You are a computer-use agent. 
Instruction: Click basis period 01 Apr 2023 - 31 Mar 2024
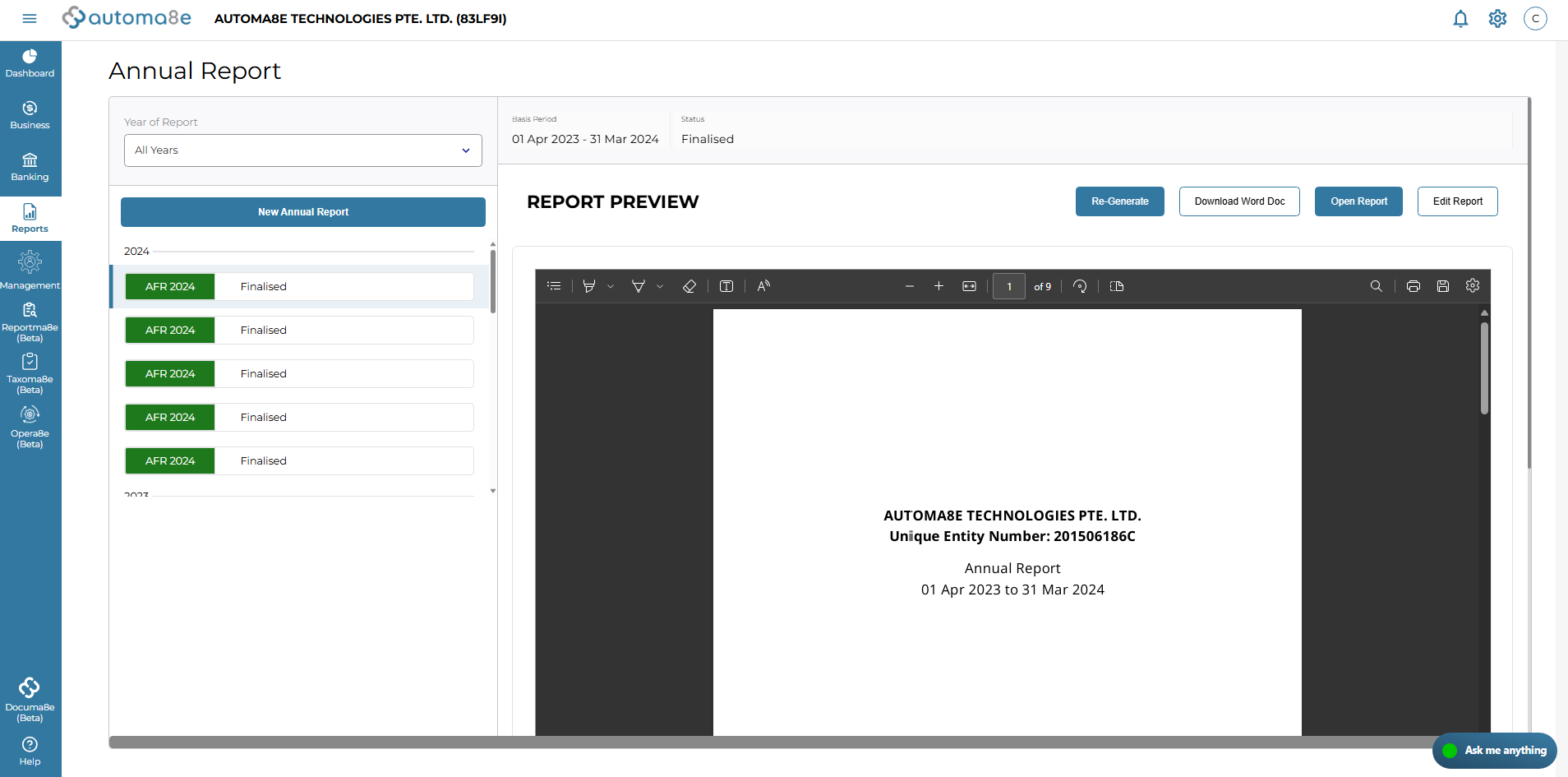pos(585,139)
